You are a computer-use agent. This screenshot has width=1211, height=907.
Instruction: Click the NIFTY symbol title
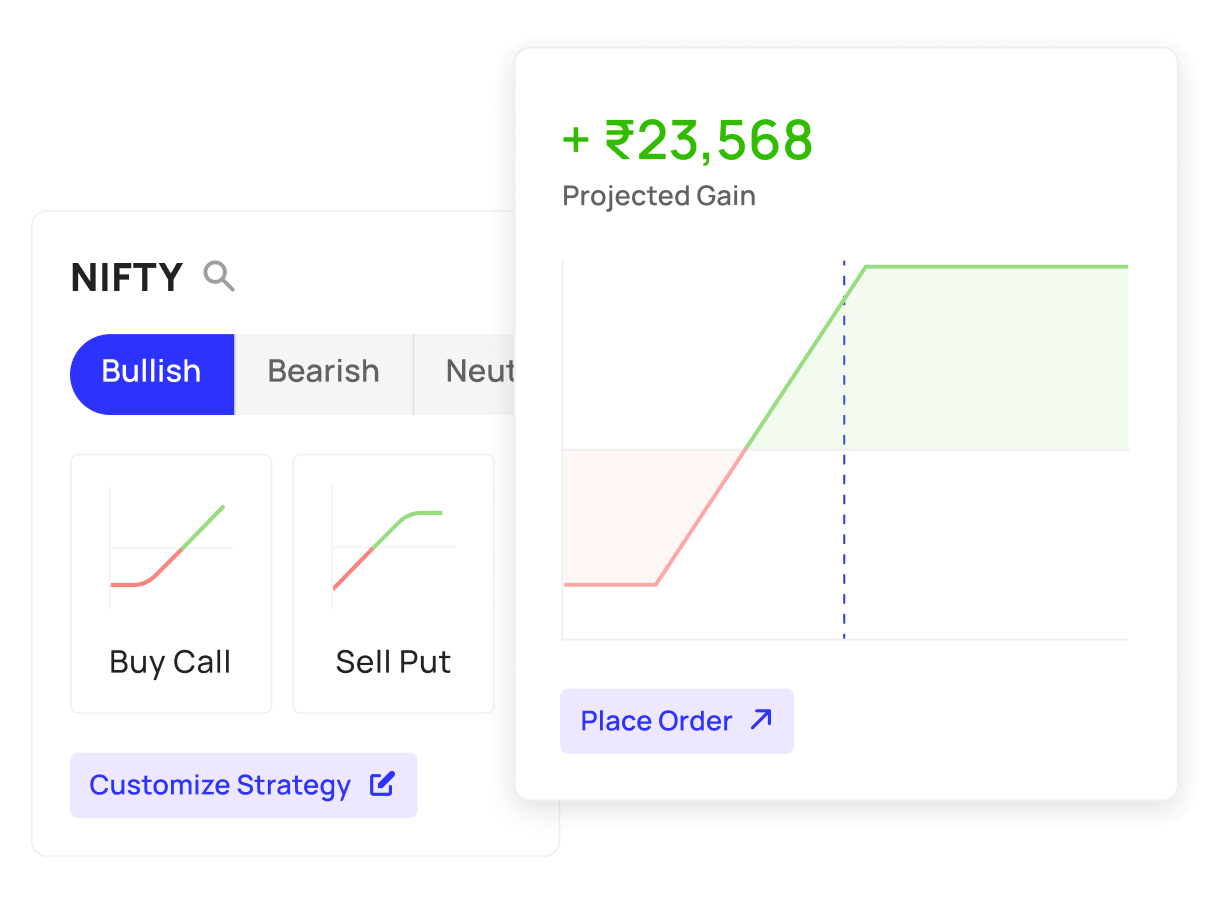127,278
